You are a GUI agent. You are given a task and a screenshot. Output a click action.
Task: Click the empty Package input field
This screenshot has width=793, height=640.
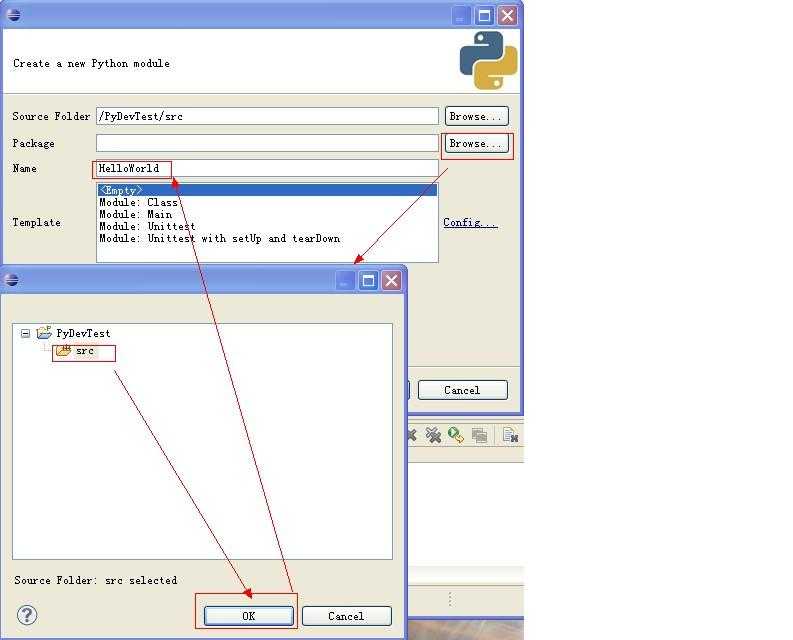pyautogui.click(x=267, y=143)
